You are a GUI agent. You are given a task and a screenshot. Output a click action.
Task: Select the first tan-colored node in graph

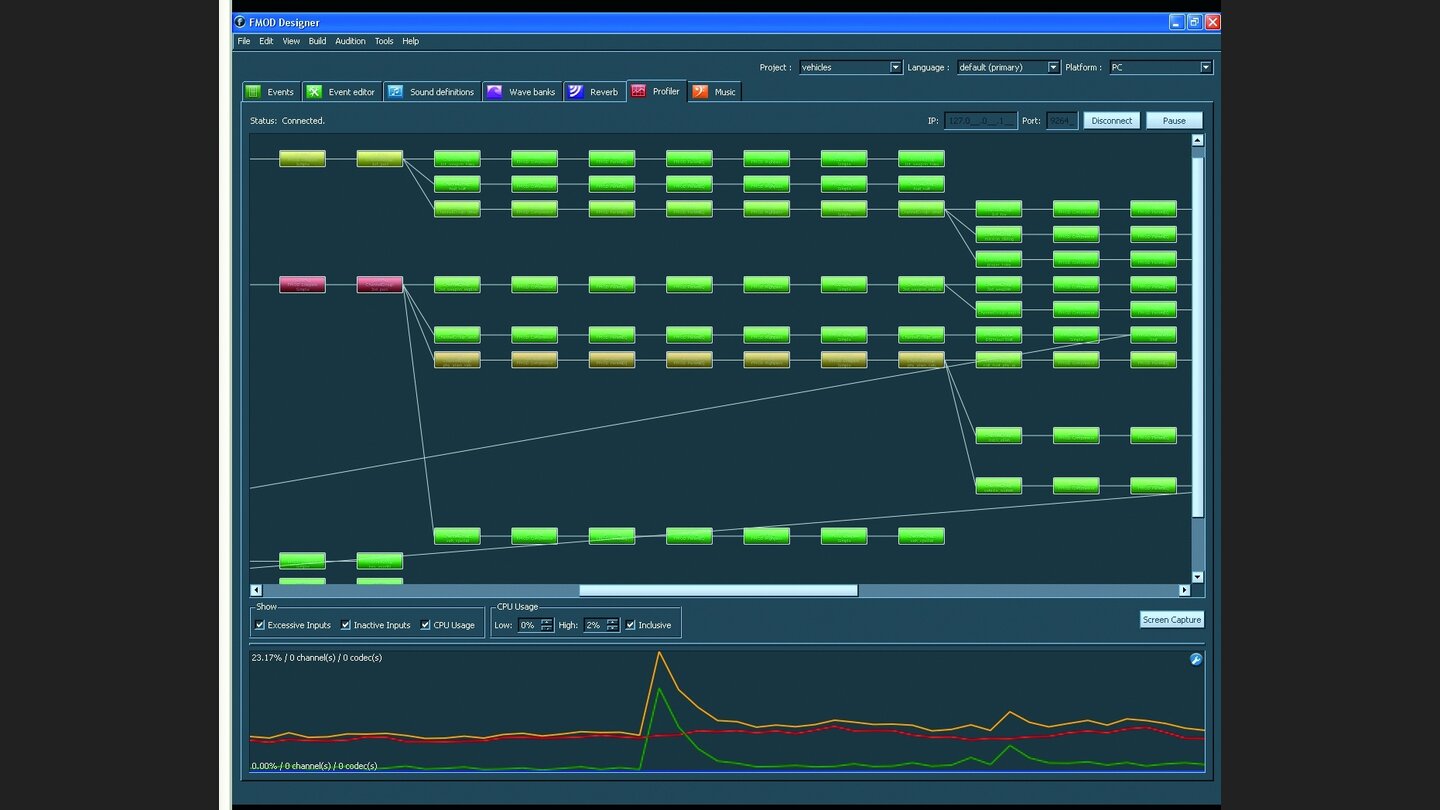457,360
